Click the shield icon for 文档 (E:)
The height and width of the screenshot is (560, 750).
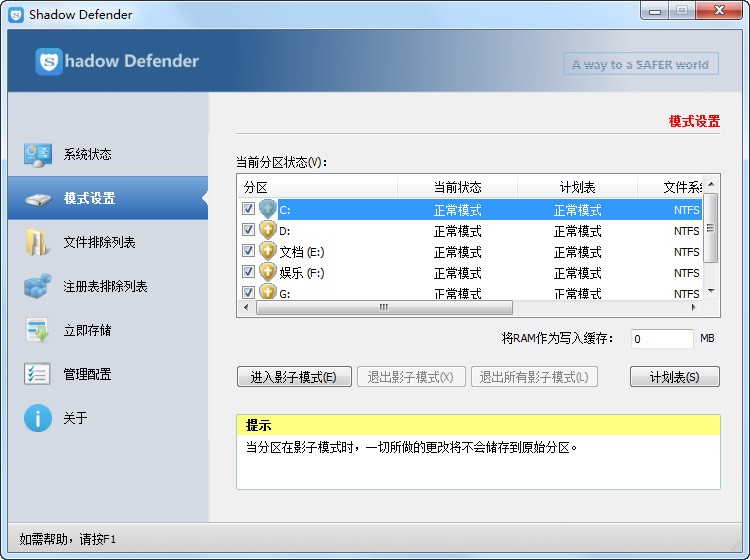click(268, 252)
